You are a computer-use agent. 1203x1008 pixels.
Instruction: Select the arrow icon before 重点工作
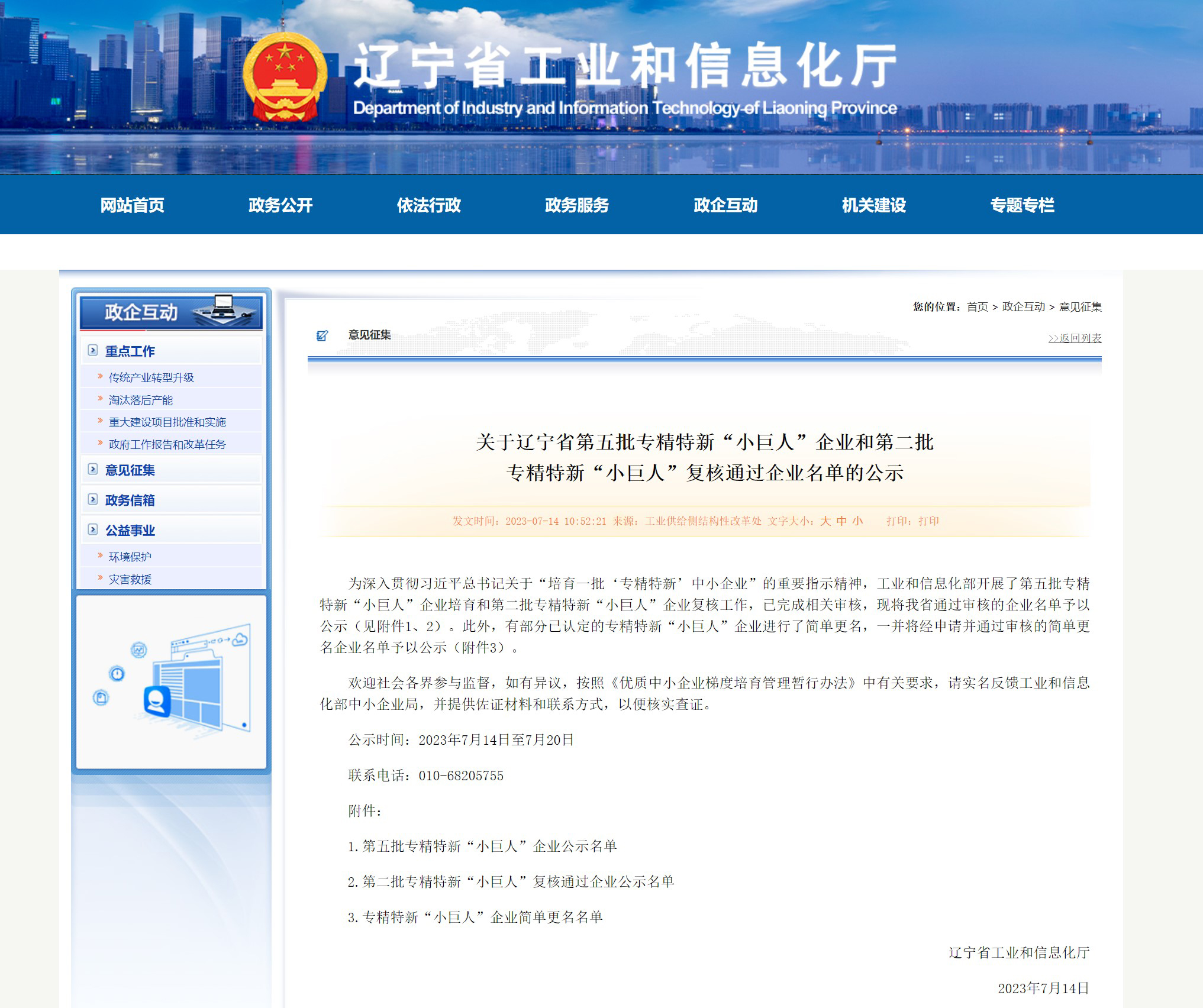click(94, 350)
